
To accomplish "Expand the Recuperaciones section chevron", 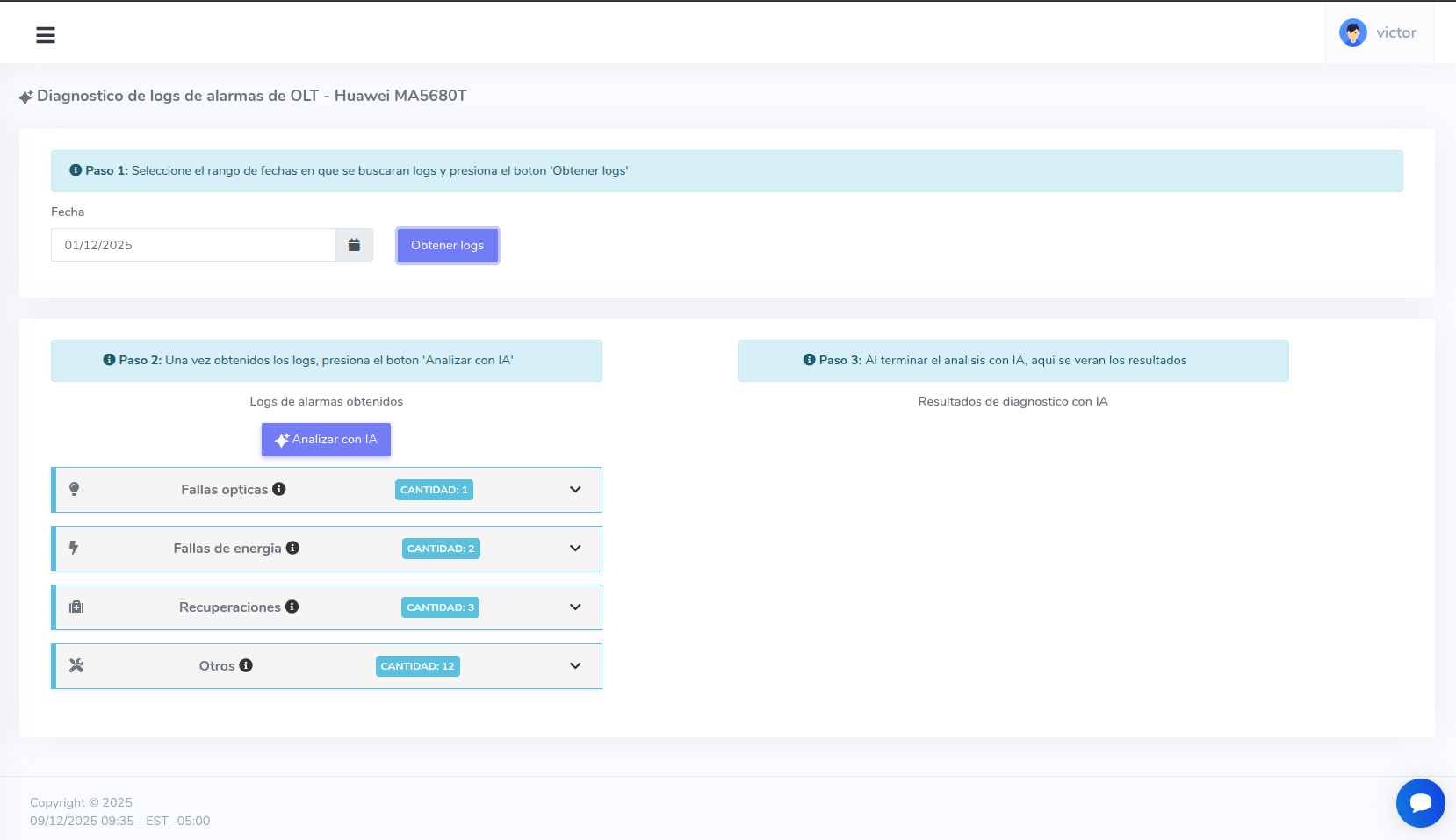I will [x=575, y=607].
